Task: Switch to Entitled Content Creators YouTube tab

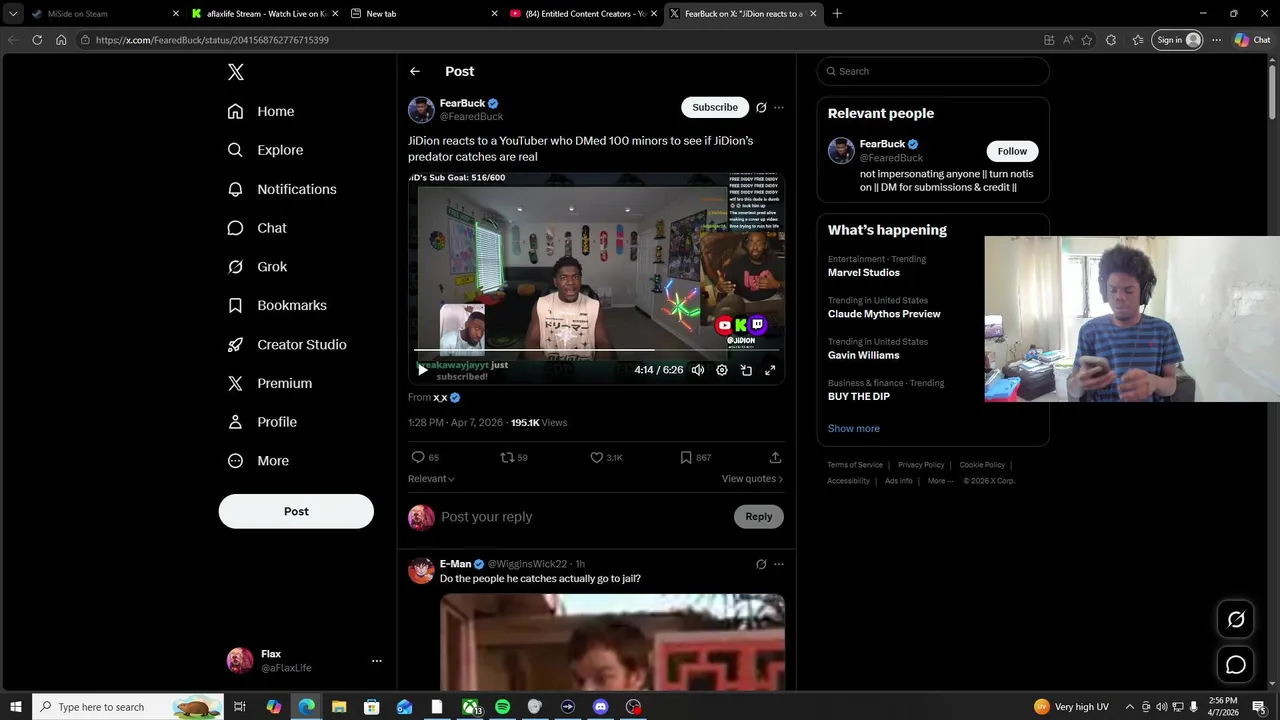Action: click(x=585, y=14)
